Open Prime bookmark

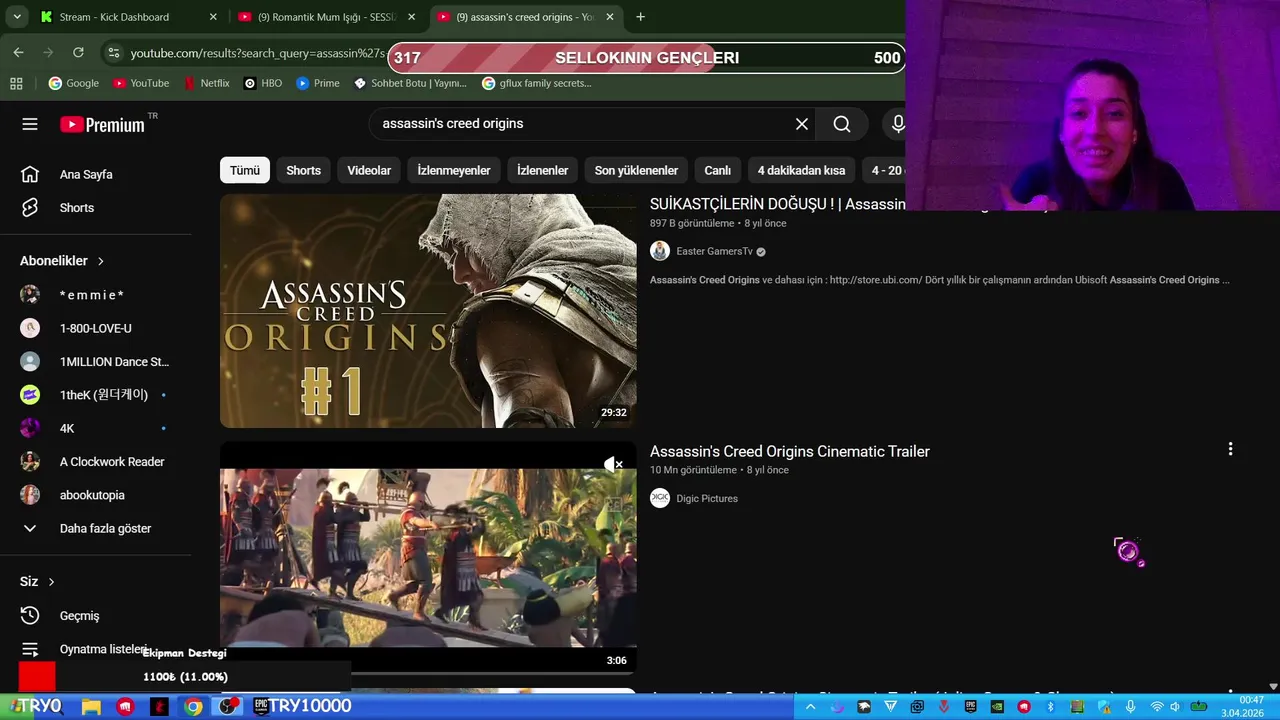coord(318,83)
